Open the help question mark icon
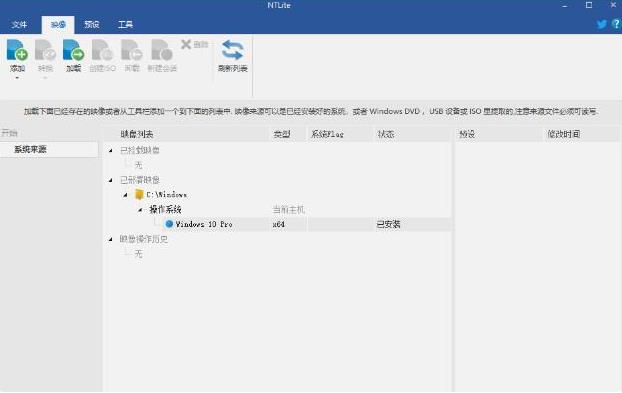 (616, 24)
